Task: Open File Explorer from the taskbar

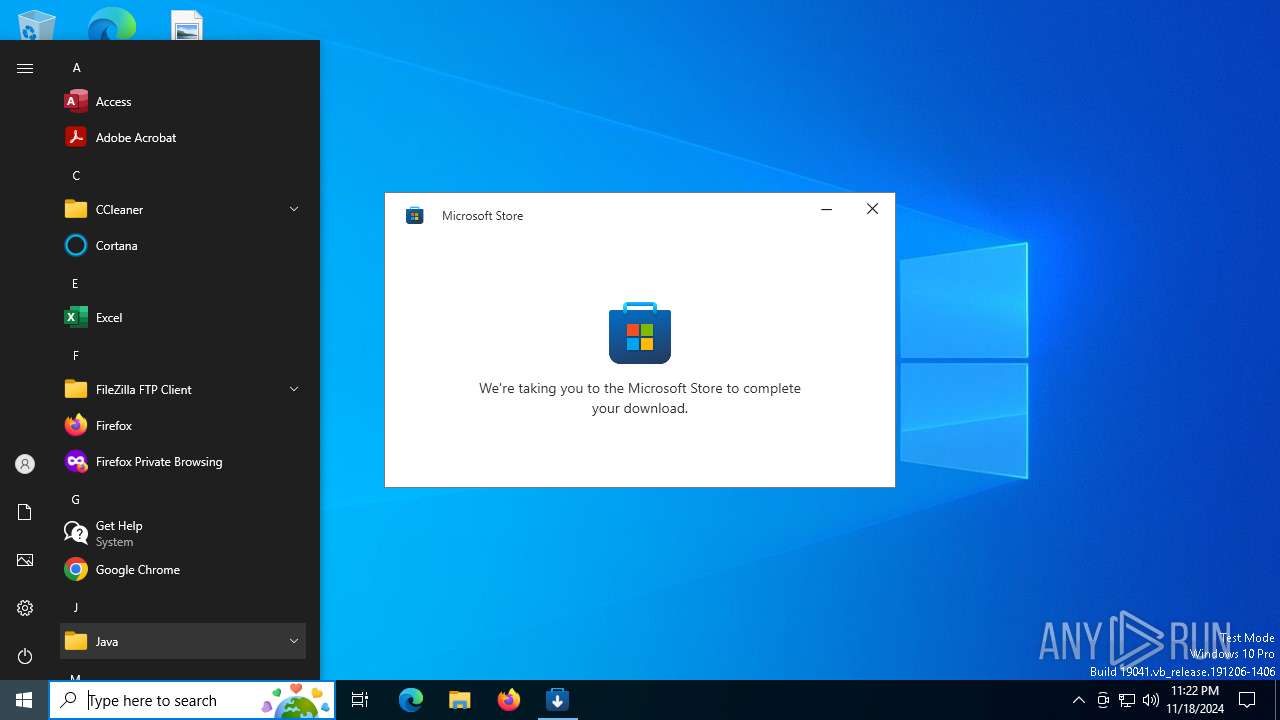Action: [460, 700]
